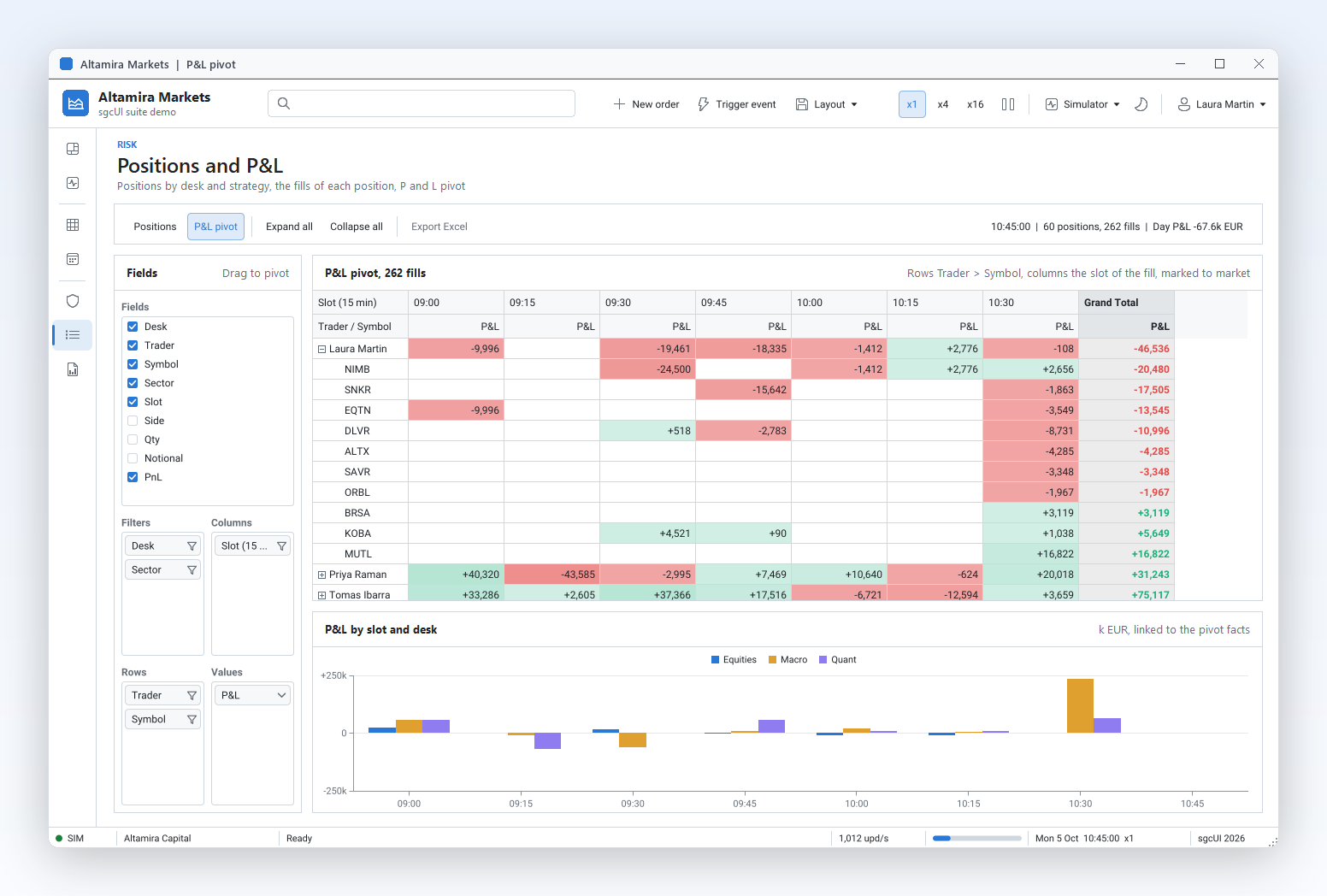The image size is (1327, 896).
Task: Toggle the Equities legend swatch
Action: point(716,660)
